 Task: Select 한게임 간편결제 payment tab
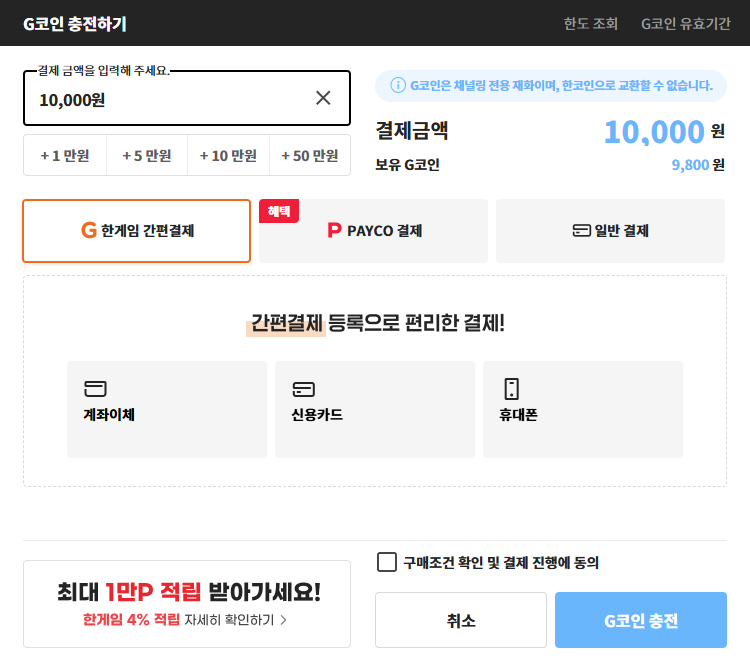coord(137,231)
